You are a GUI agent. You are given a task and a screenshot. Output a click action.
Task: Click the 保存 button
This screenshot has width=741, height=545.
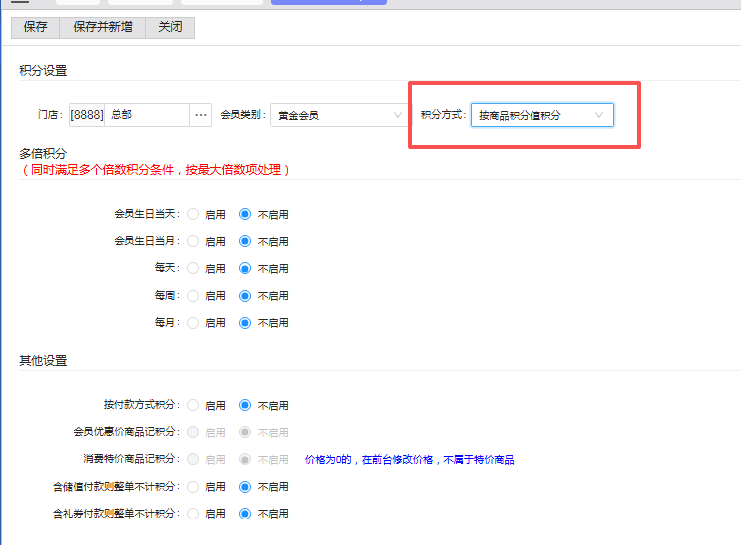coord(35,27)
